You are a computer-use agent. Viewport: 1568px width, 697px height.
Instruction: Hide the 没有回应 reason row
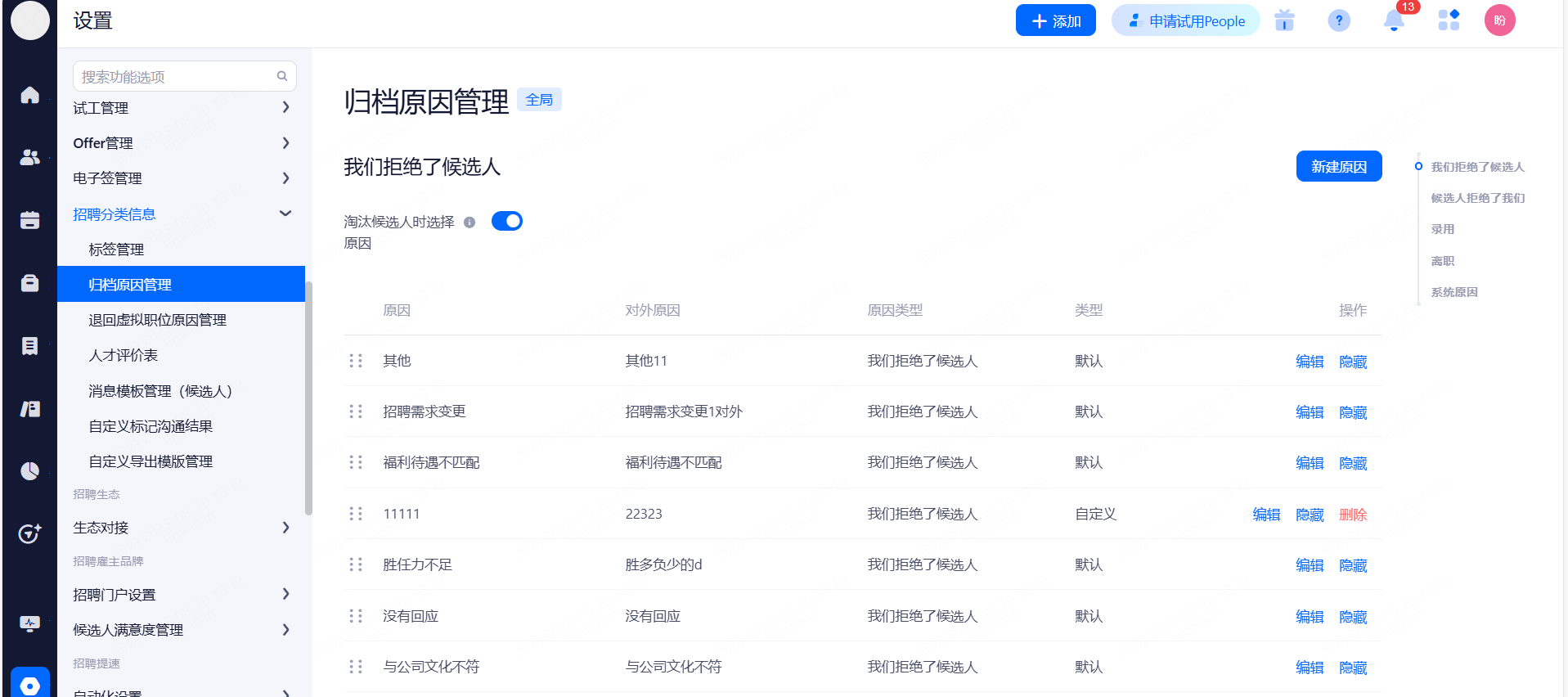[x=1353, y=617]
